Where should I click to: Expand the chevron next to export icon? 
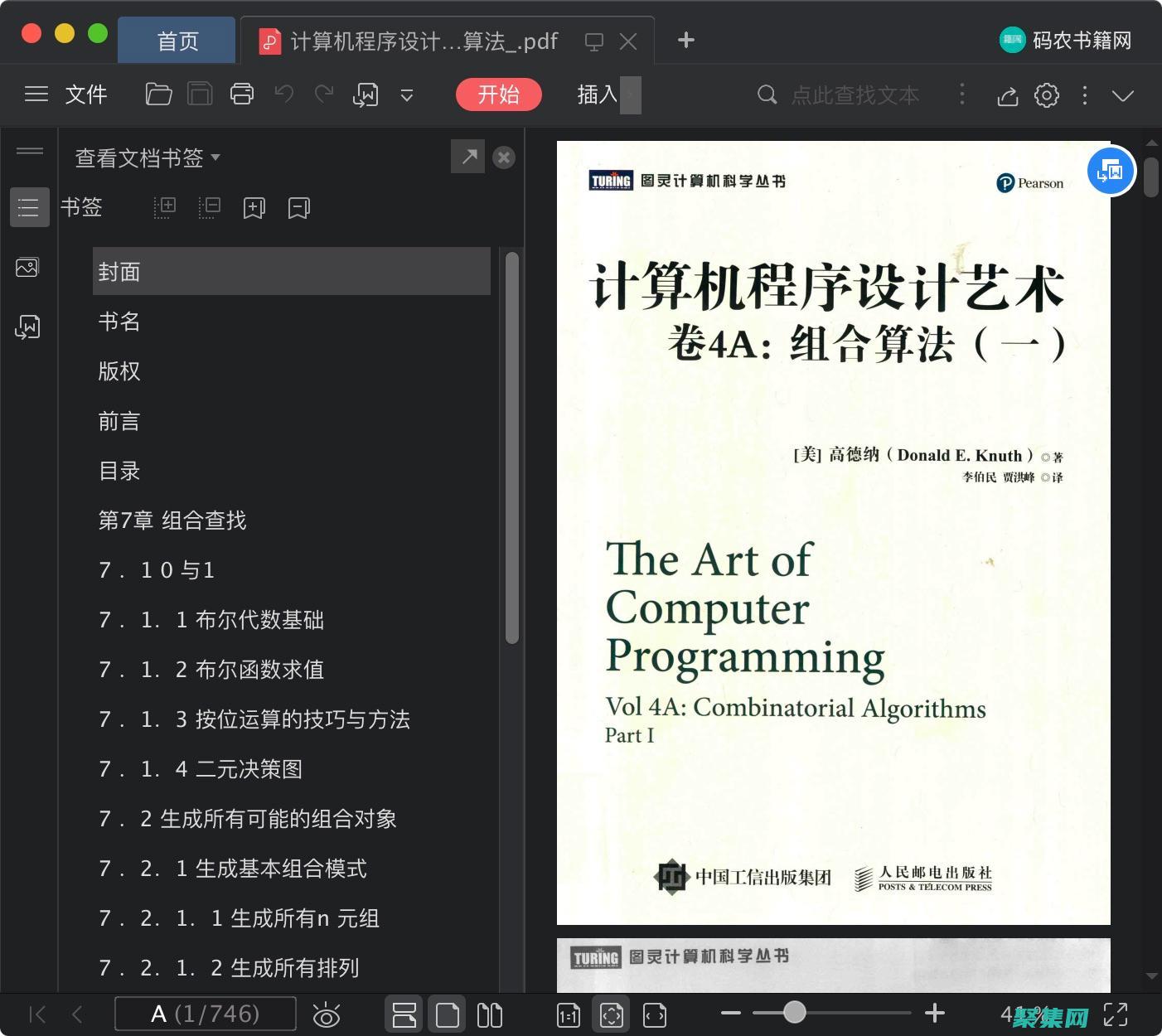pyautogui.click(x=406, y=95)
